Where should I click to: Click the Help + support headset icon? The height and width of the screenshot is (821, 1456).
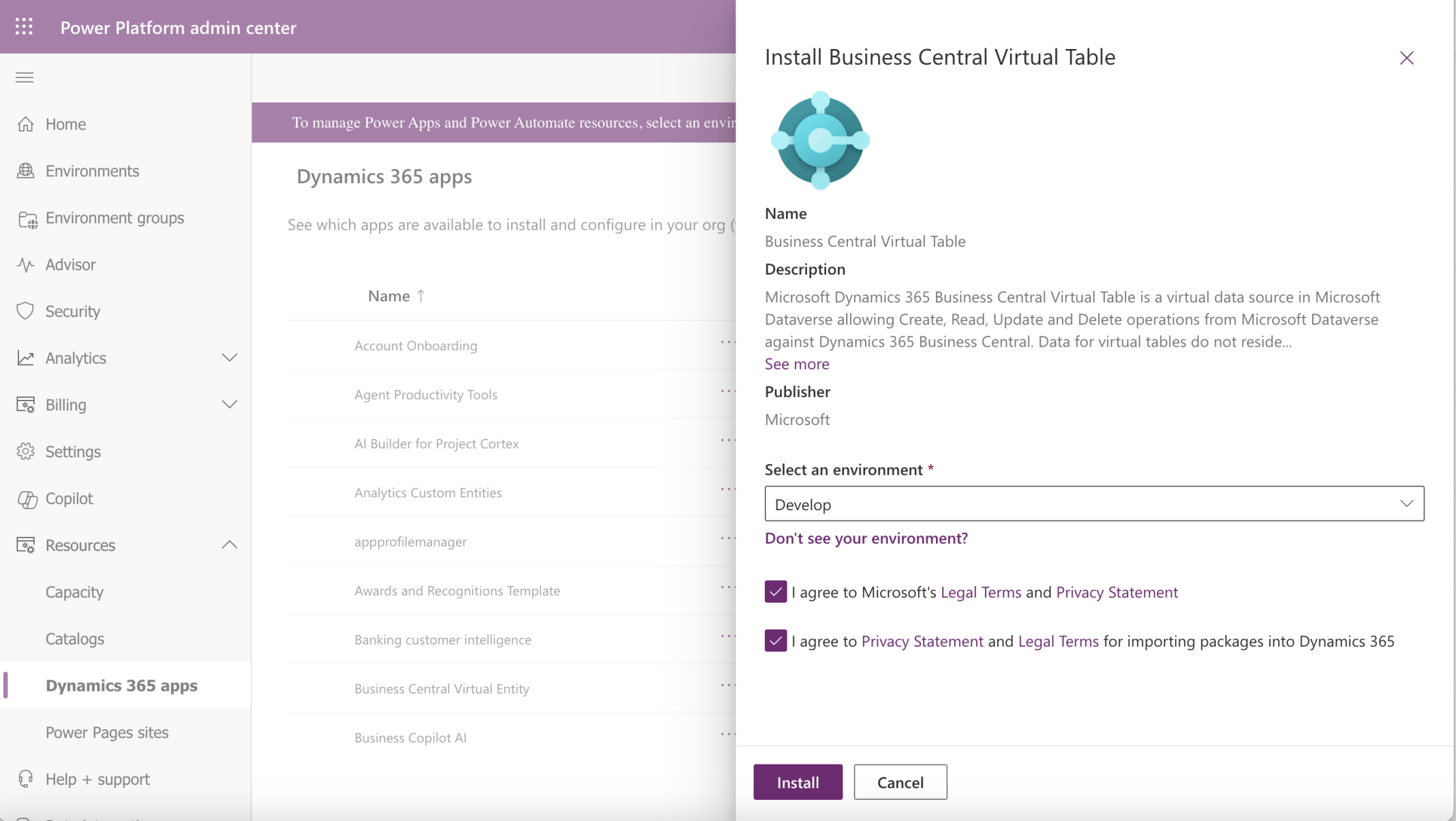(26, 779)
